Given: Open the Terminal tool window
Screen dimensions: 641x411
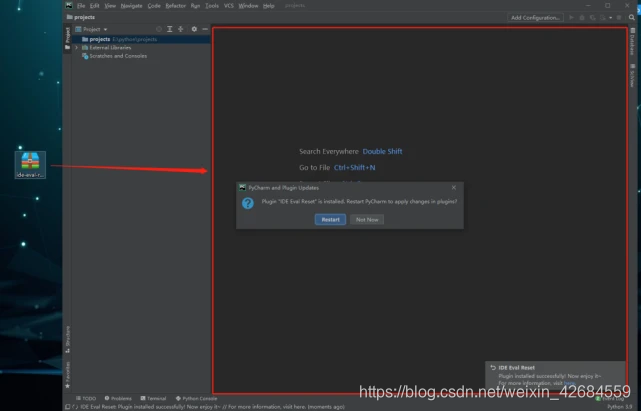Looking at the screenshot, I should point(153,398).
